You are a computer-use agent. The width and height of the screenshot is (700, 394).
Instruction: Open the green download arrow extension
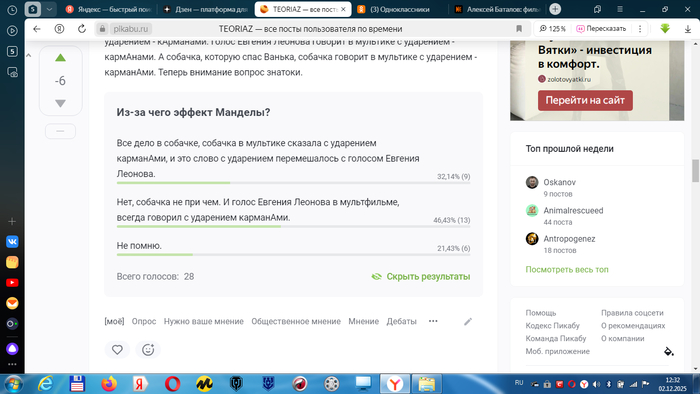click(x=665, y=29)
